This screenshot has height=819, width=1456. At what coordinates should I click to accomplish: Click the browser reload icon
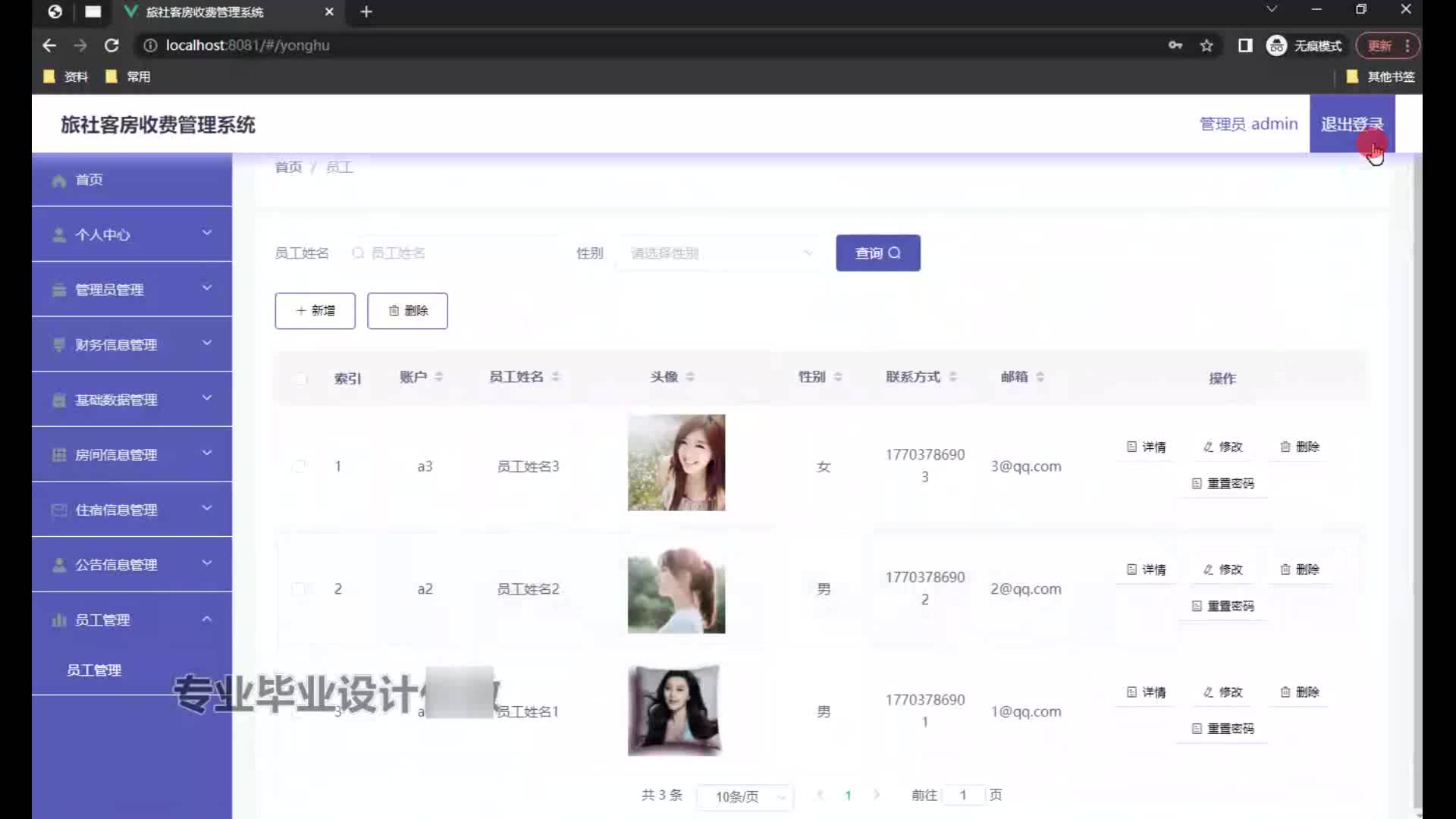[x=111, y=45]
